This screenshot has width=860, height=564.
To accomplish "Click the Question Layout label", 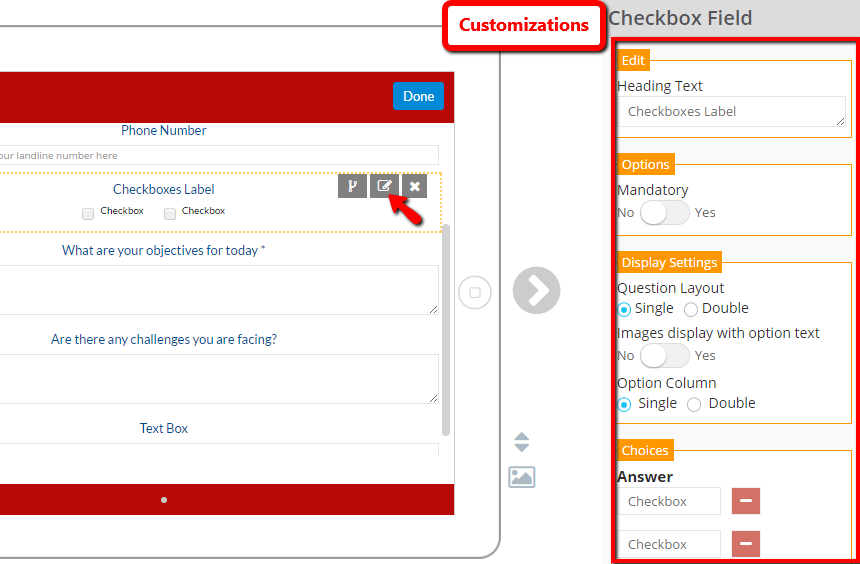I will 670,288.
